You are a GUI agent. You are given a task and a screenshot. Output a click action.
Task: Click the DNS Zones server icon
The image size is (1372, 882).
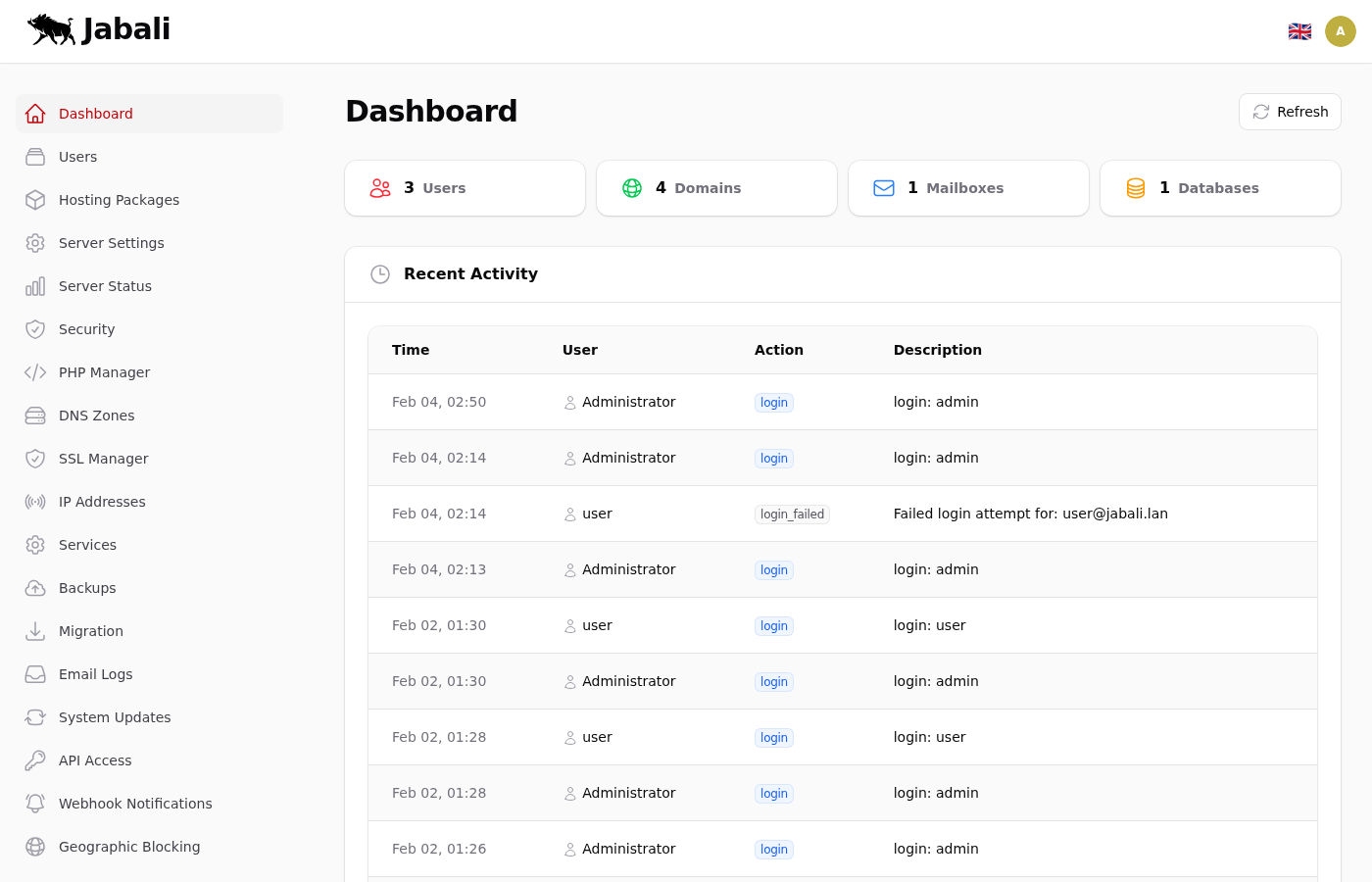click(35, 416)
